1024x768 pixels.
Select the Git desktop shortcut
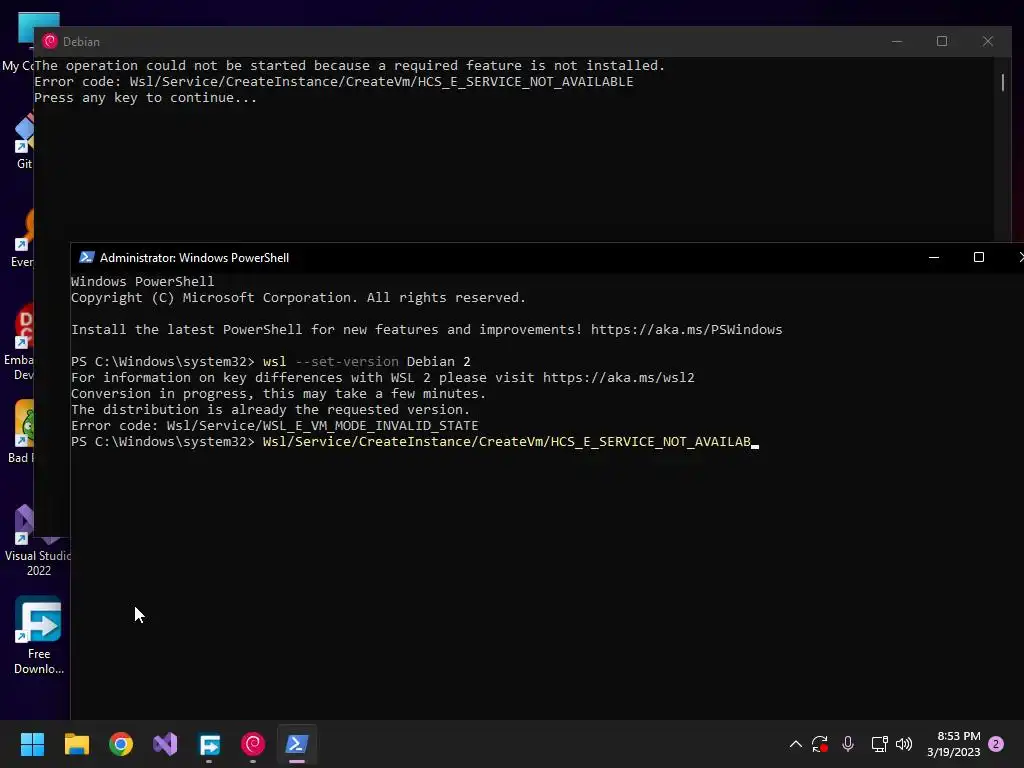tap(24, 140)
